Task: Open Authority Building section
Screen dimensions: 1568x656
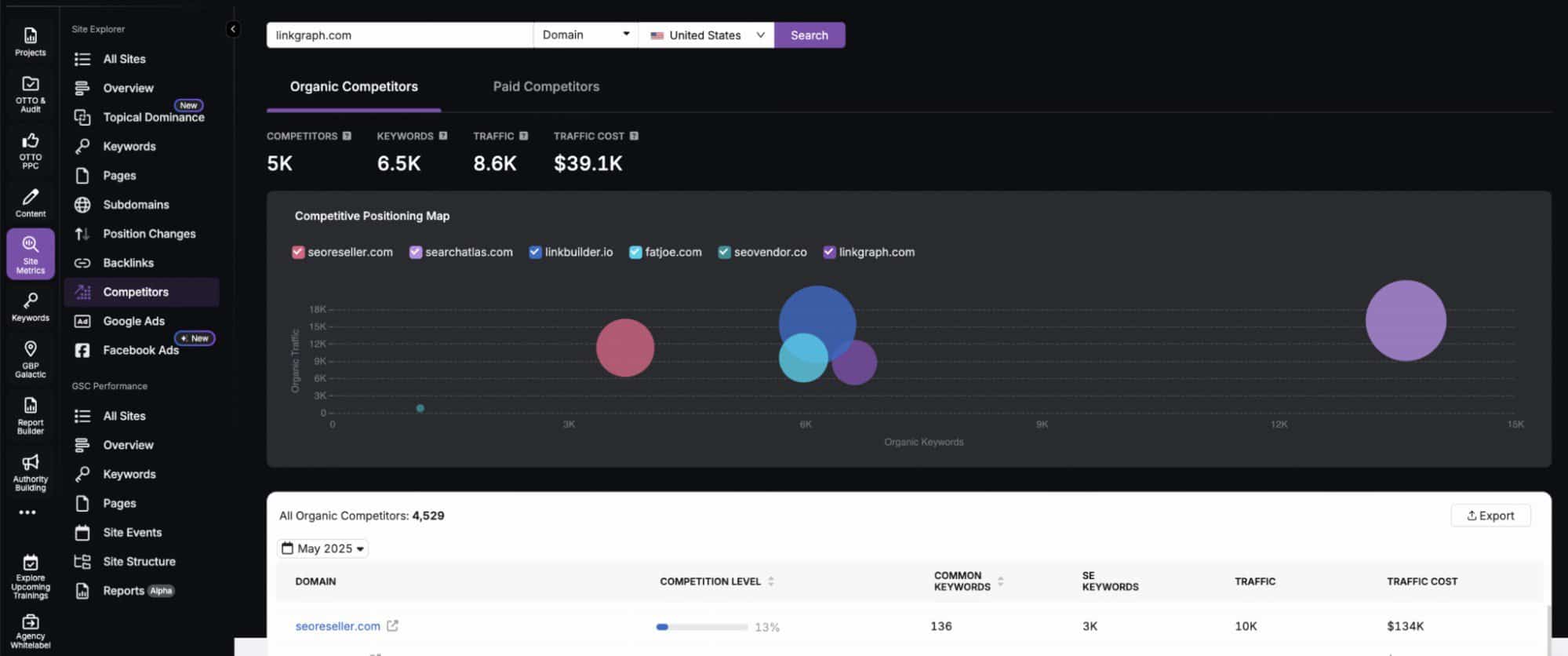Action: [x=30, y=472]
